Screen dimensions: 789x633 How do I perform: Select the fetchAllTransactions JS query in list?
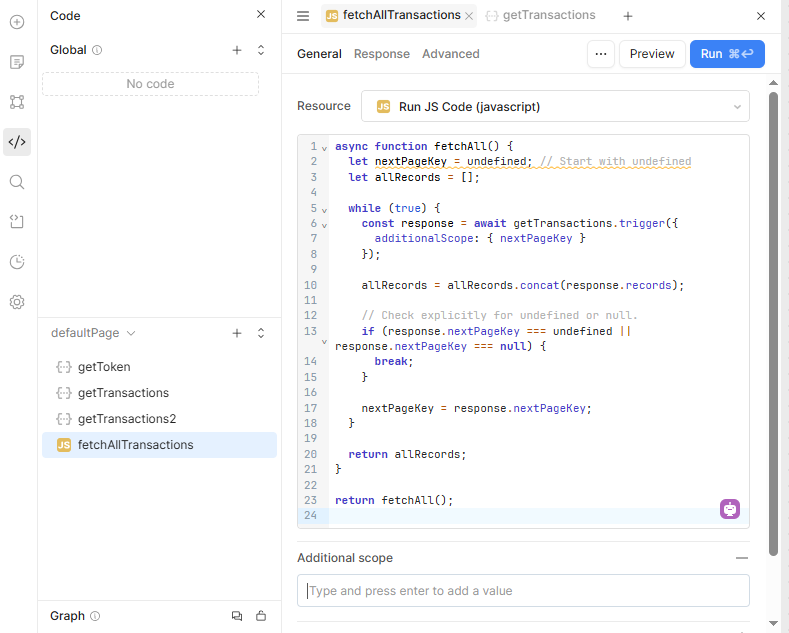click(x=160, y=445)
